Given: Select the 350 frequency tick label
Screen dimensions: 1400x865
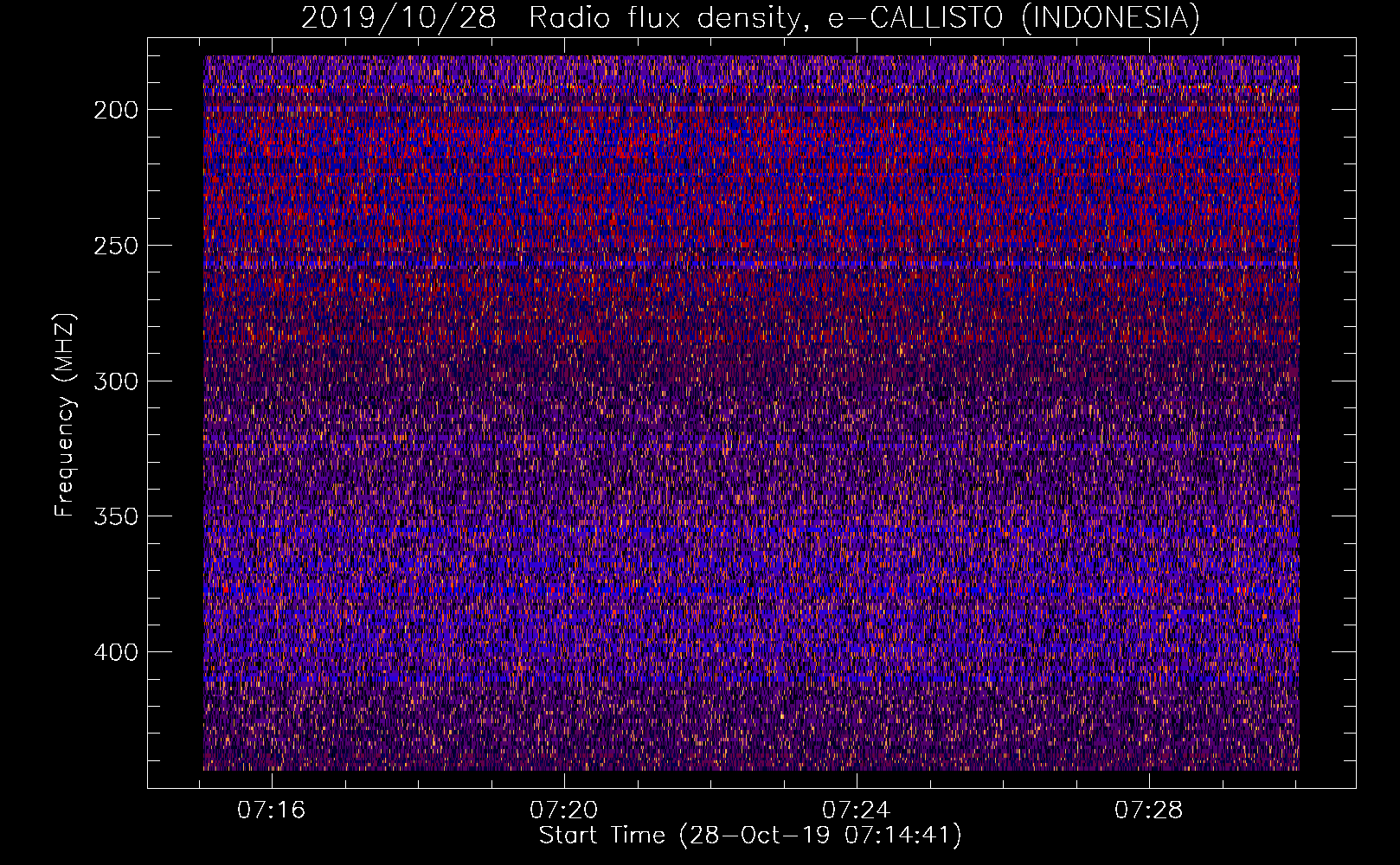Looking at the screenshot, I should tap(116, 516).
